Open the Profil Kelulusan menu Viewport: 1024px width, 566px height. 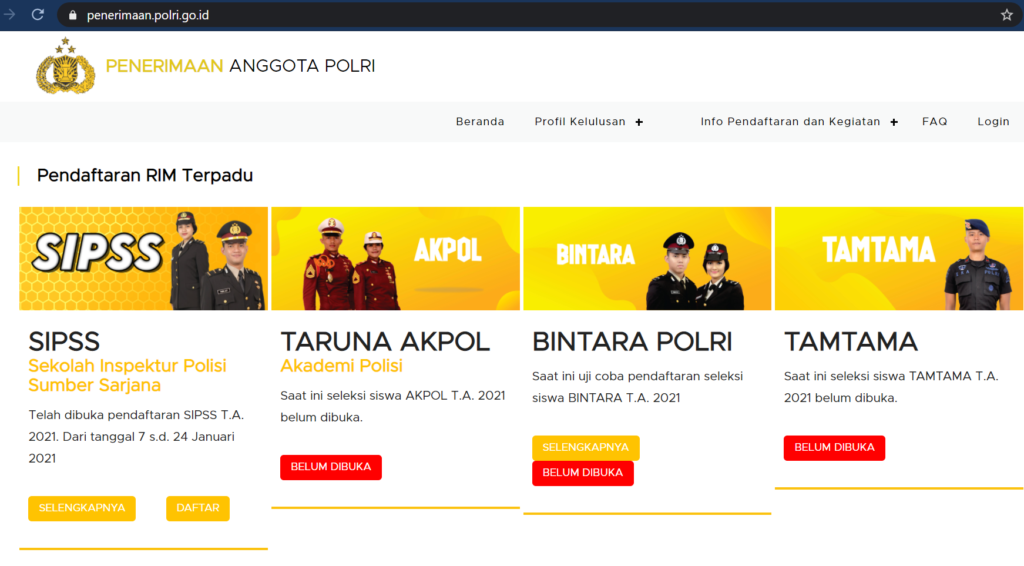click(580, 122)
